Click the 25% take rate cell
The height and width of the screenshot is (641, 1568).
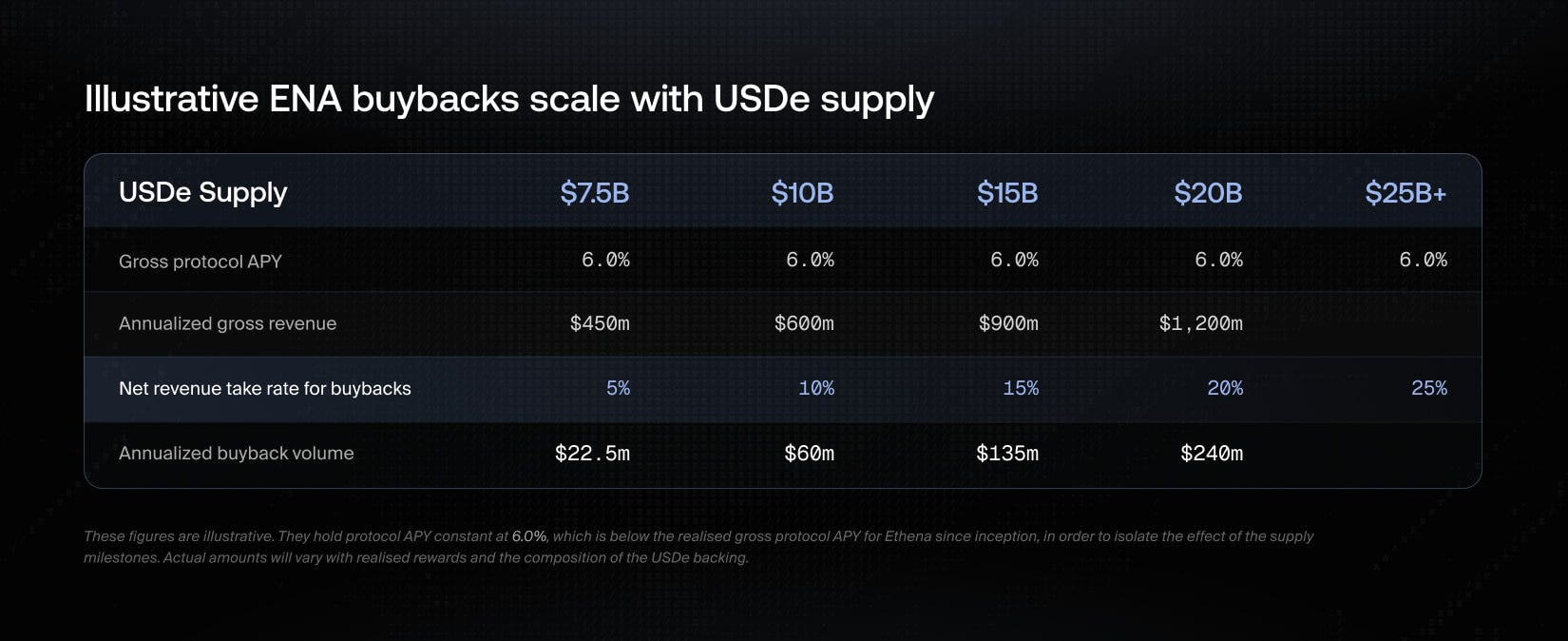pyautogui.click(x=1429, y=388)
